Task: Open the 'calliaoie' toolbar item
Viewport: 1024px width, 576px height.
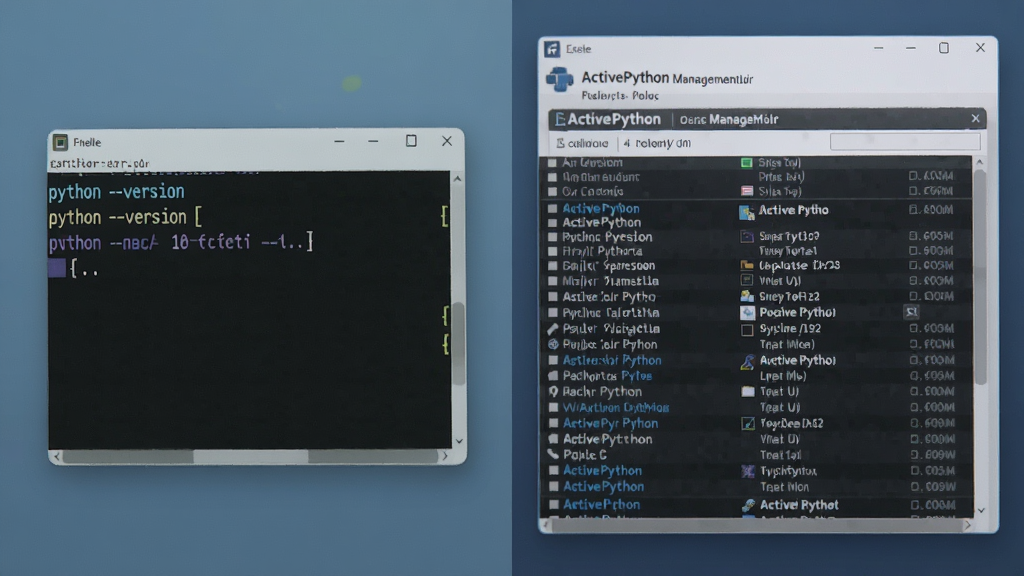Action: [x=582, y=143]
